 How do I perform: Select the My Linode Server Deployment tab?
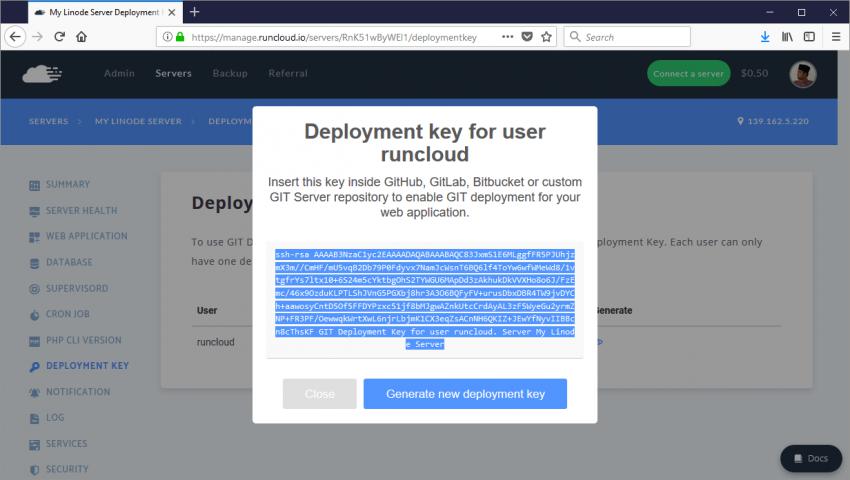click(x=105, y=12)
